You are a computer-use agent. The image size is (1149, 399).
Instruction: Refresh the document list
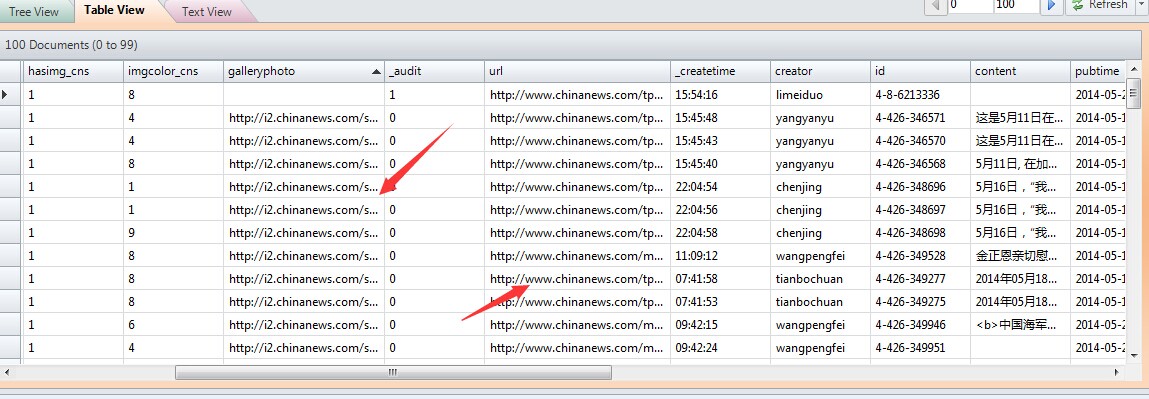tap(1100, 5)
